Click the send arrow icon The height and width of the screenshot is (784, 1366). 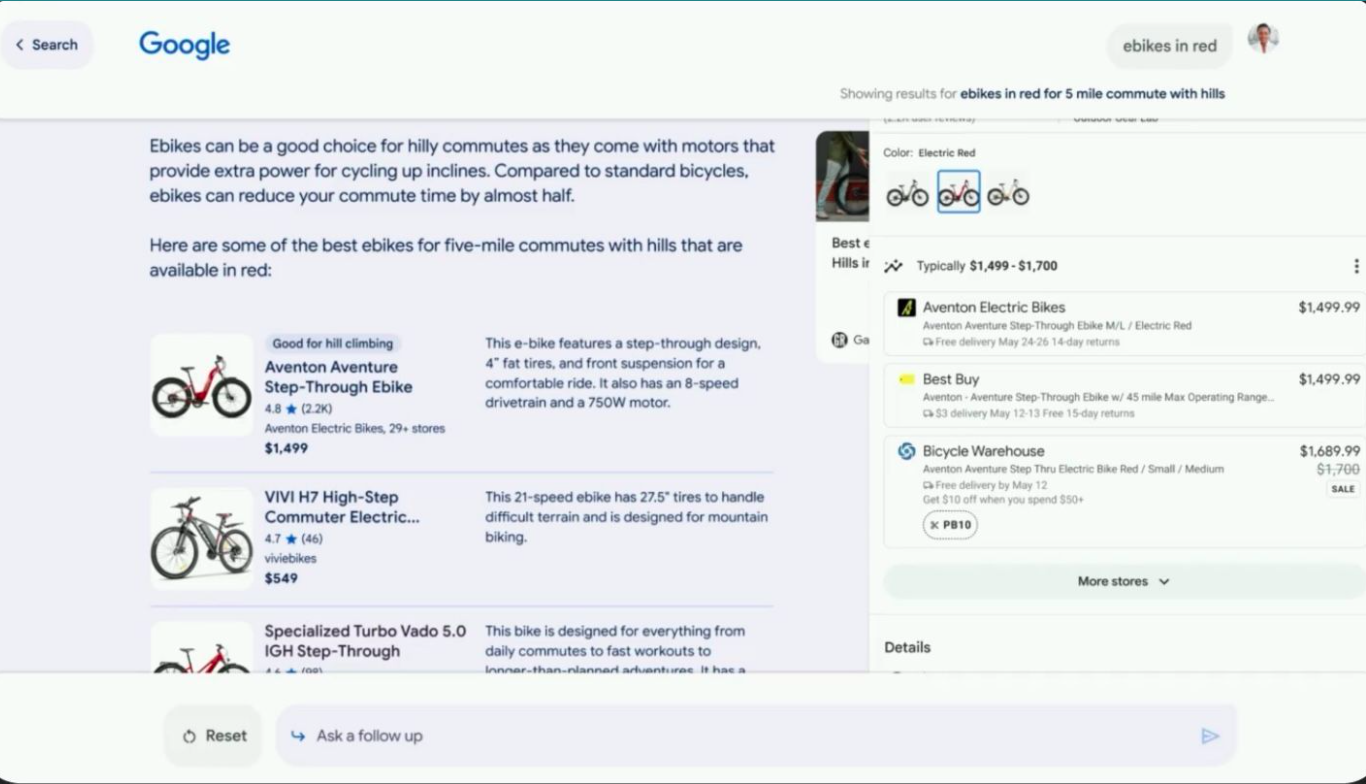(1210, 736)
